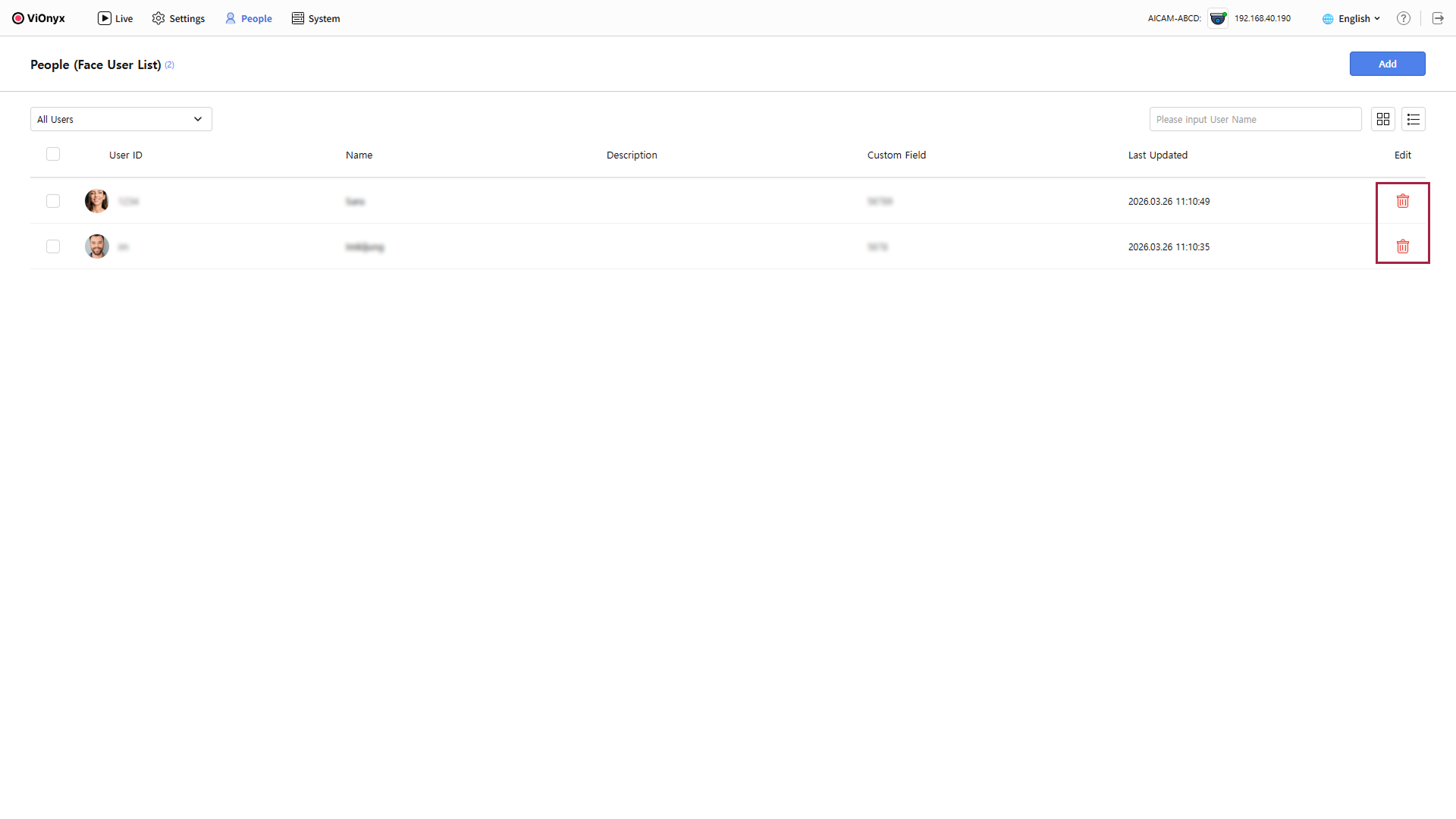Delete the second user row via trash icon

click(1403, 246)
